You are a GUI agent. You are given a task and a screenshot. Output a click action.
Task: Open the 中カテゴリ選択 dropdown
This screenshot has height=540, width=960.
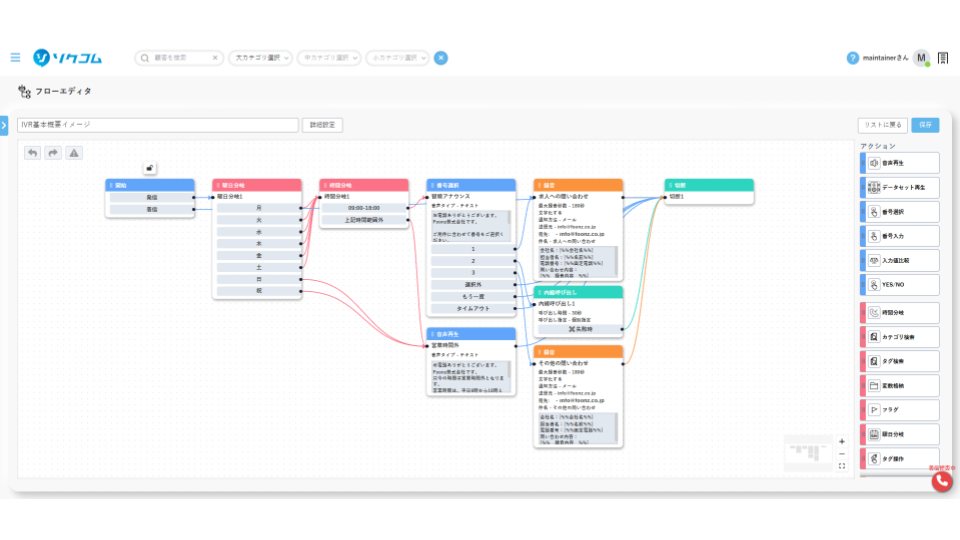(x=328, y=58)
